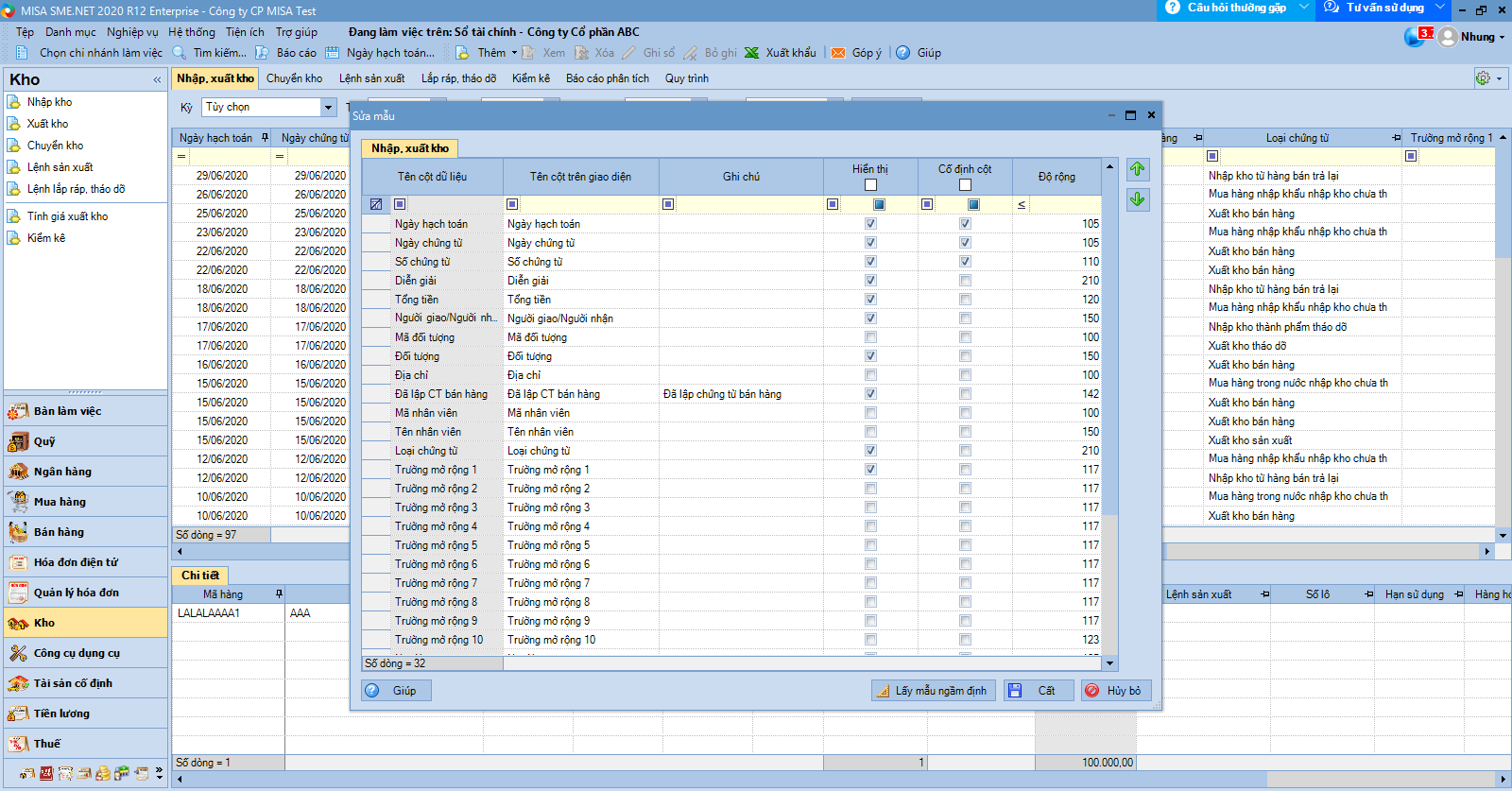
Task: Go to Bàn làm việc module
Action: [x=85, y=411]
